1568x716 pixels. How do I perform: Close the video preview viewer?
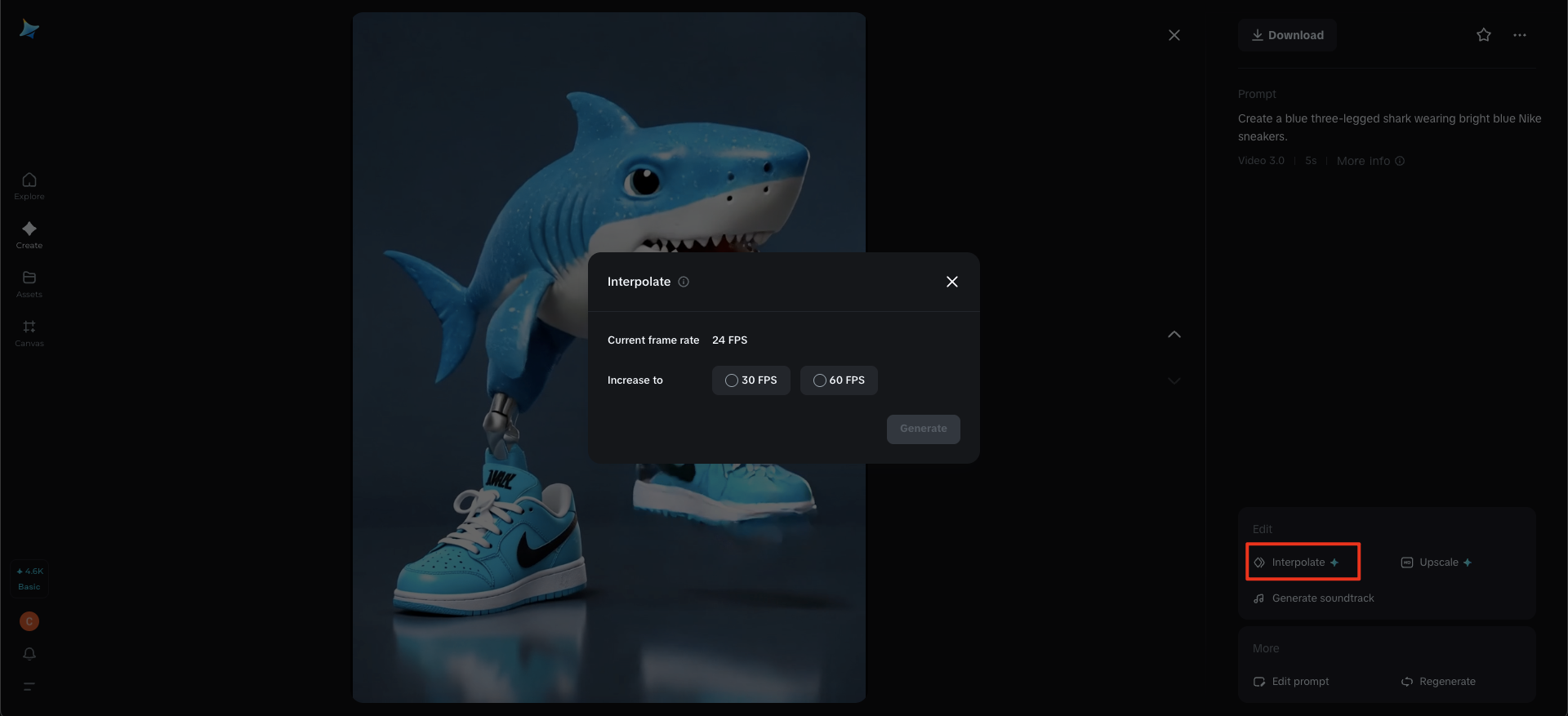(x=1174, y=35)
